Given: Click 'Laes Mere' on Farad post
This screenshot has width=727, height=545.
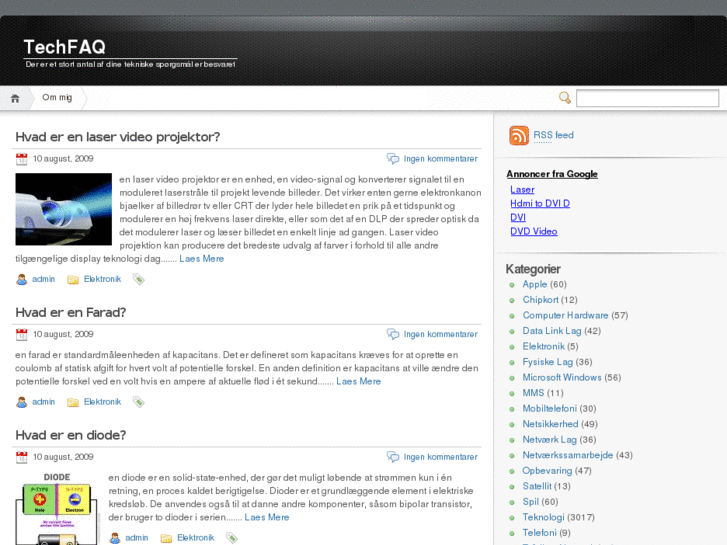Looking at the screenshot, I should (x=358, y=381).
